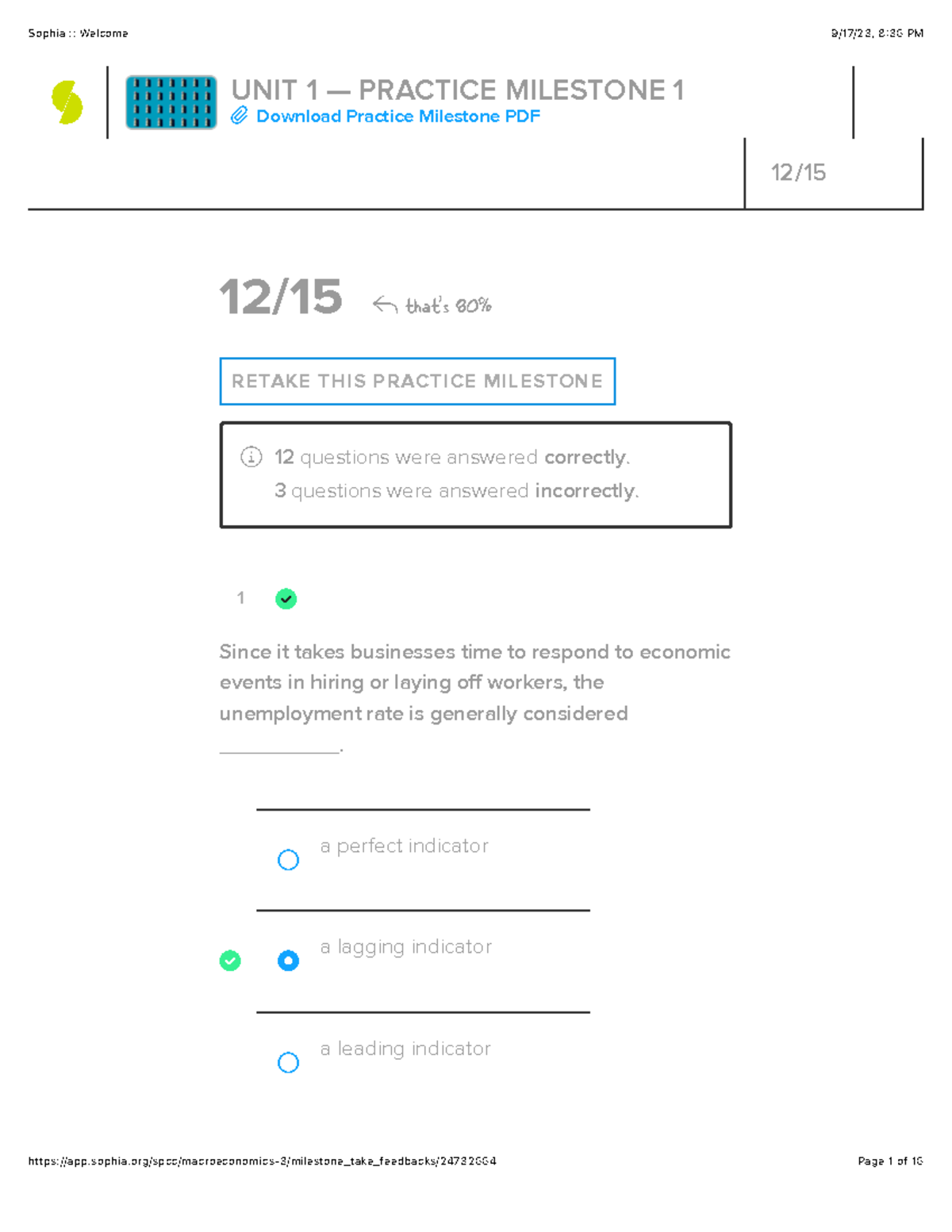Click the 12/15 score box in header
The width and height of the screenshot is (952, 1232).
click(798, 172)
